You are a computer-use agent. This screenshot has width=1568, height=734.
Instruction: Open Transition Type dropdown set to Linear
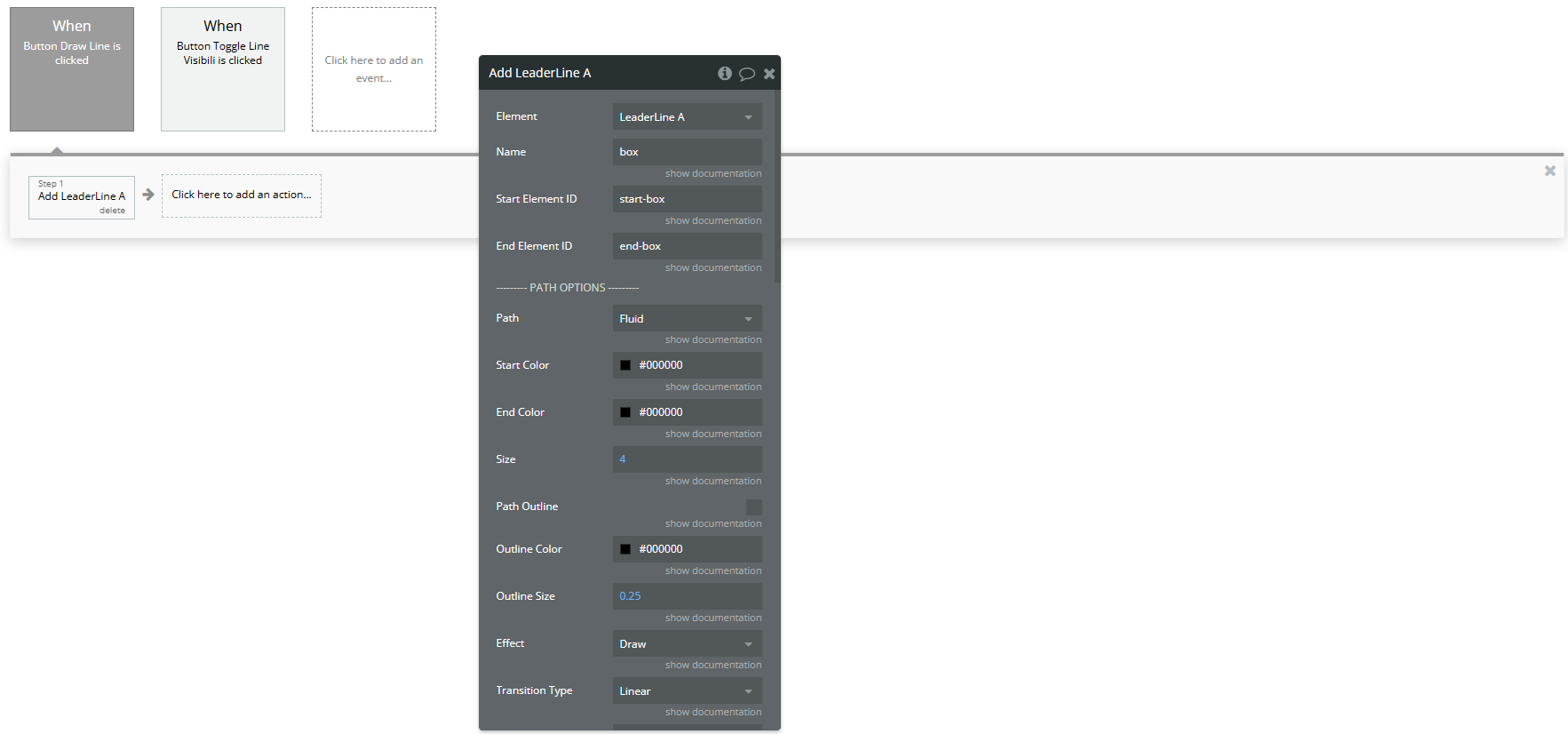click(688, 690)
